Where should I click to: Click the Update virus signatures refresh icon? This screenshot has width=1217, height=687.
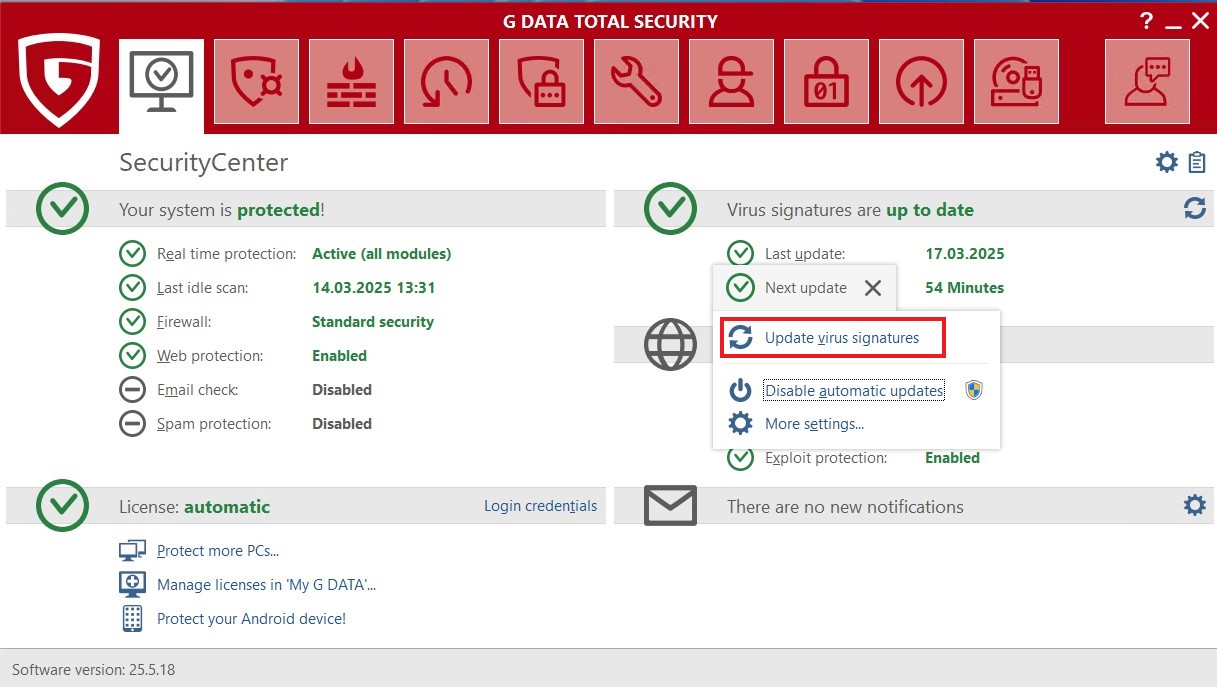tap(740, 338)
